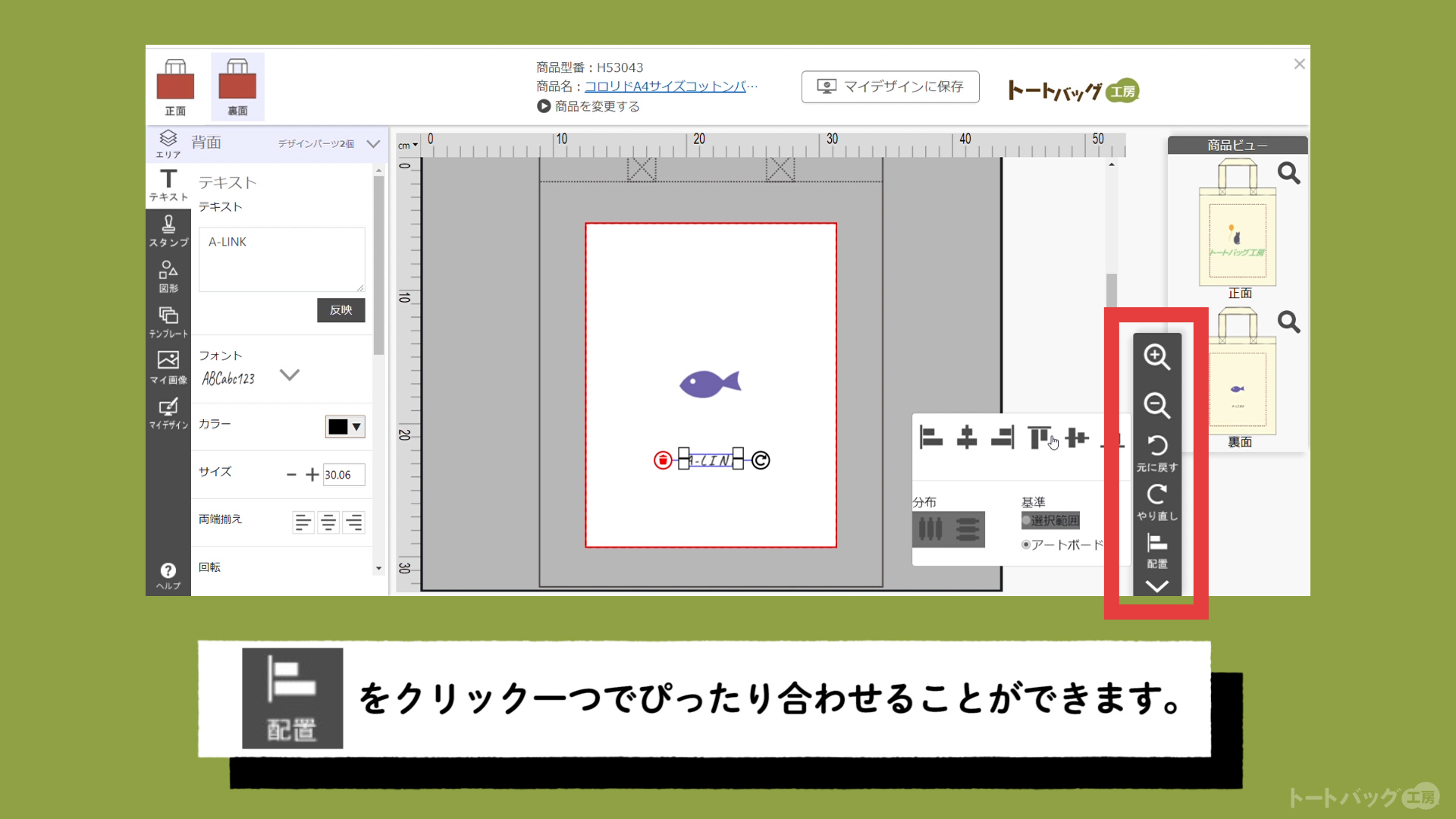Select the 選択範囲 radio option
Screen dimensions: 1456x819
click(x=1026, y=521)
